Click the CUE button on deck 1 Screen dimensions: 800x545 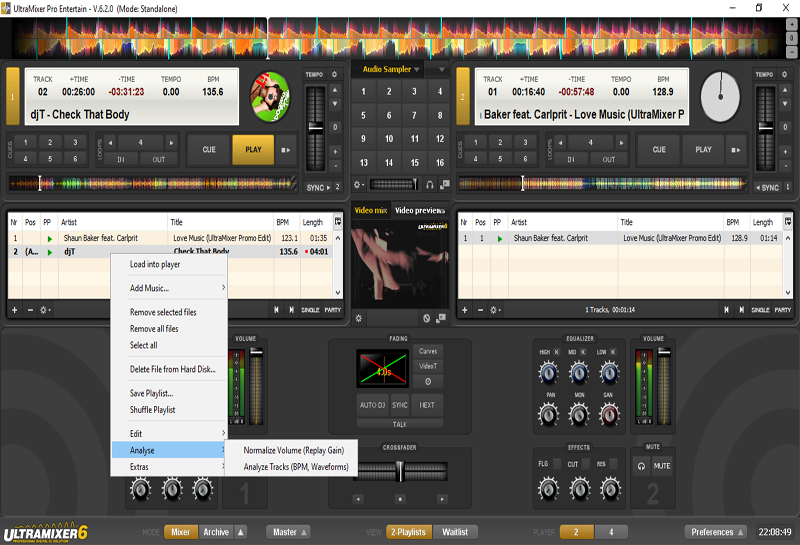(209, 150)
